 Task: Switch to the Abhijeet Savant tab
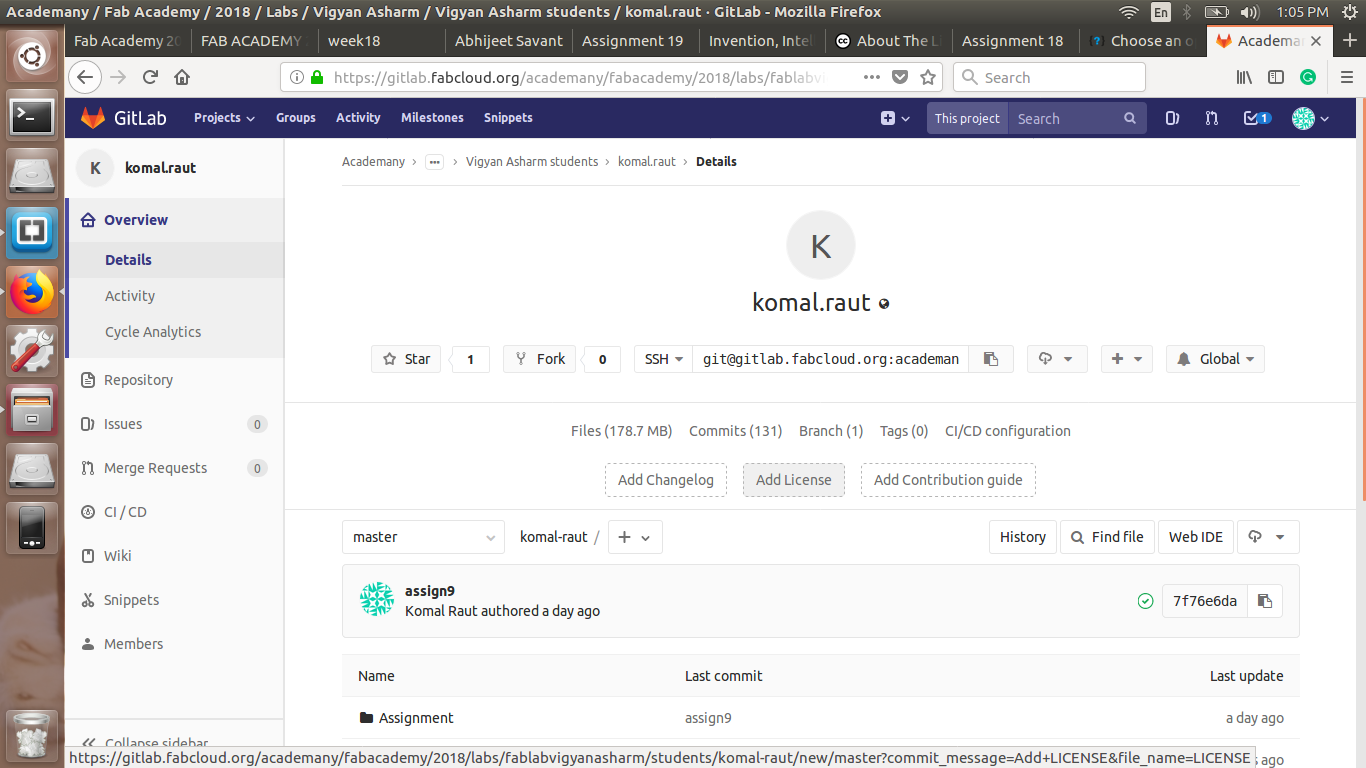pos(509,41)
